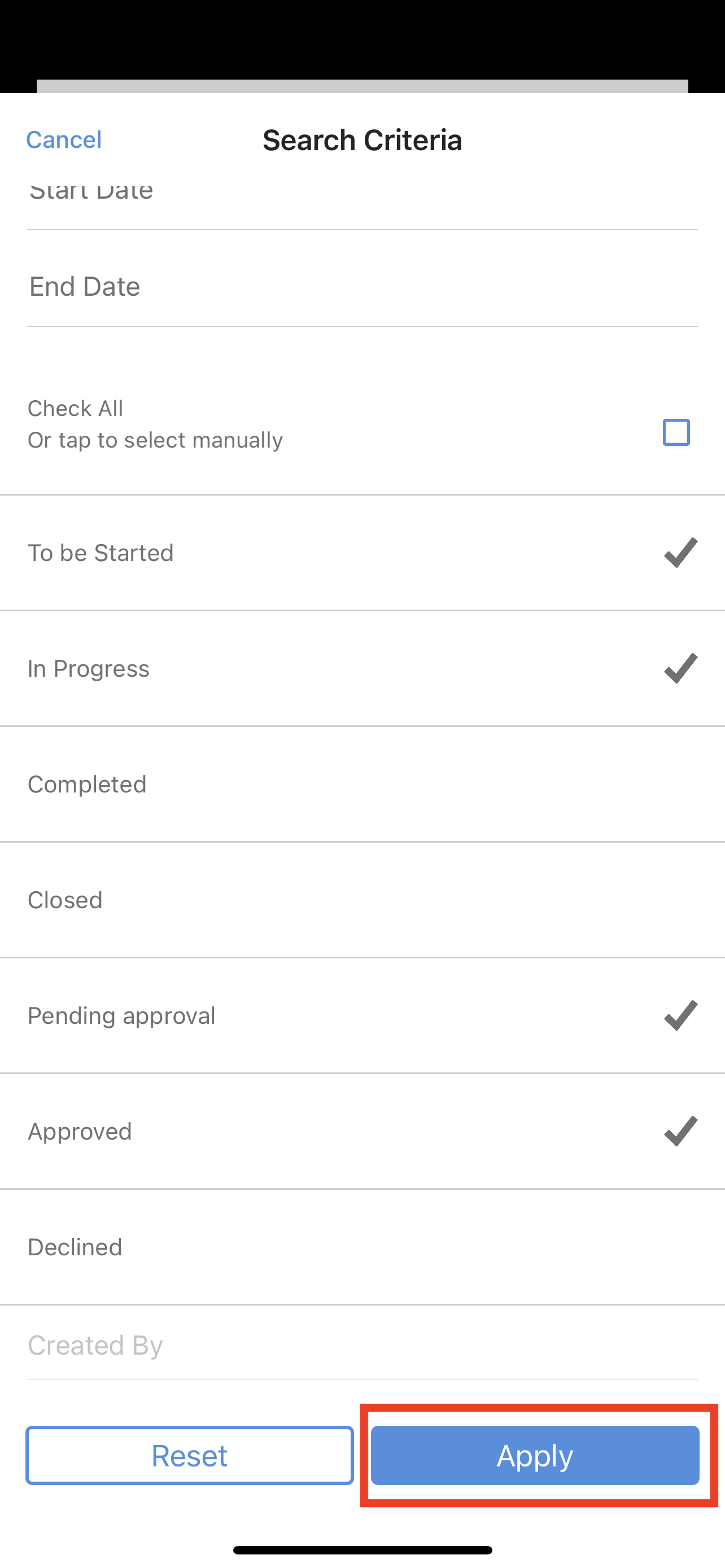Open the Start Date field
The width and height of the screenshot is (725, 1568).
pos(362,195)
